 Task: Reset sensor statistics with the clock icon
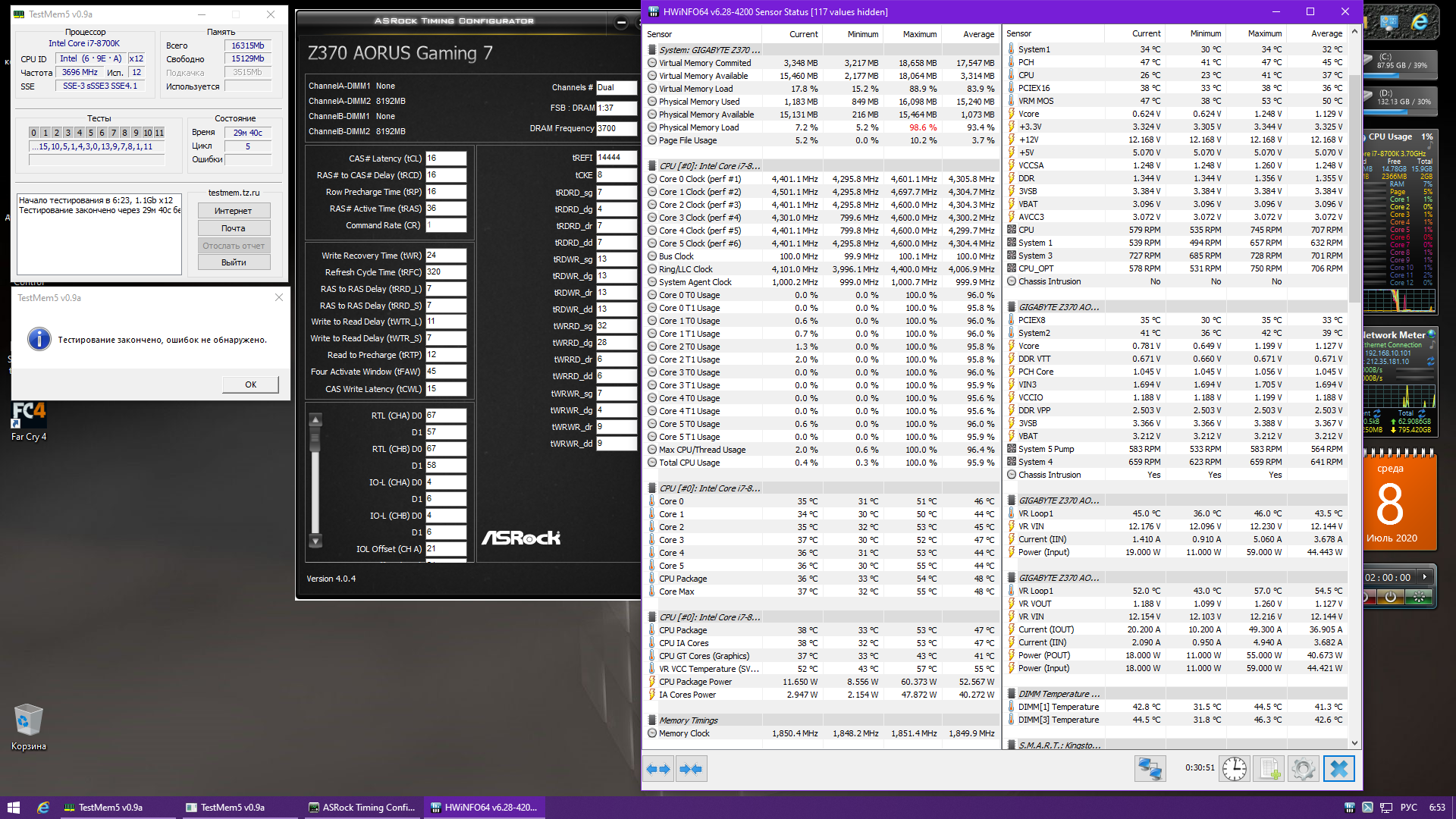point(1234,769)
